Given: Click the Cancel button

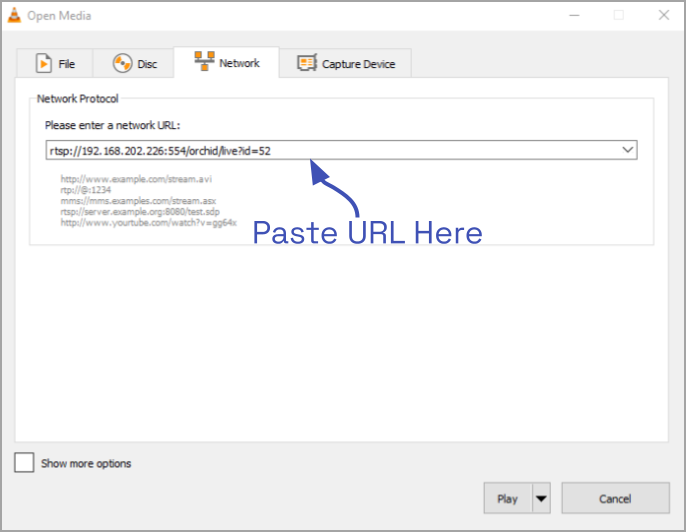Looking at the screenshot, I should point(615,498).
